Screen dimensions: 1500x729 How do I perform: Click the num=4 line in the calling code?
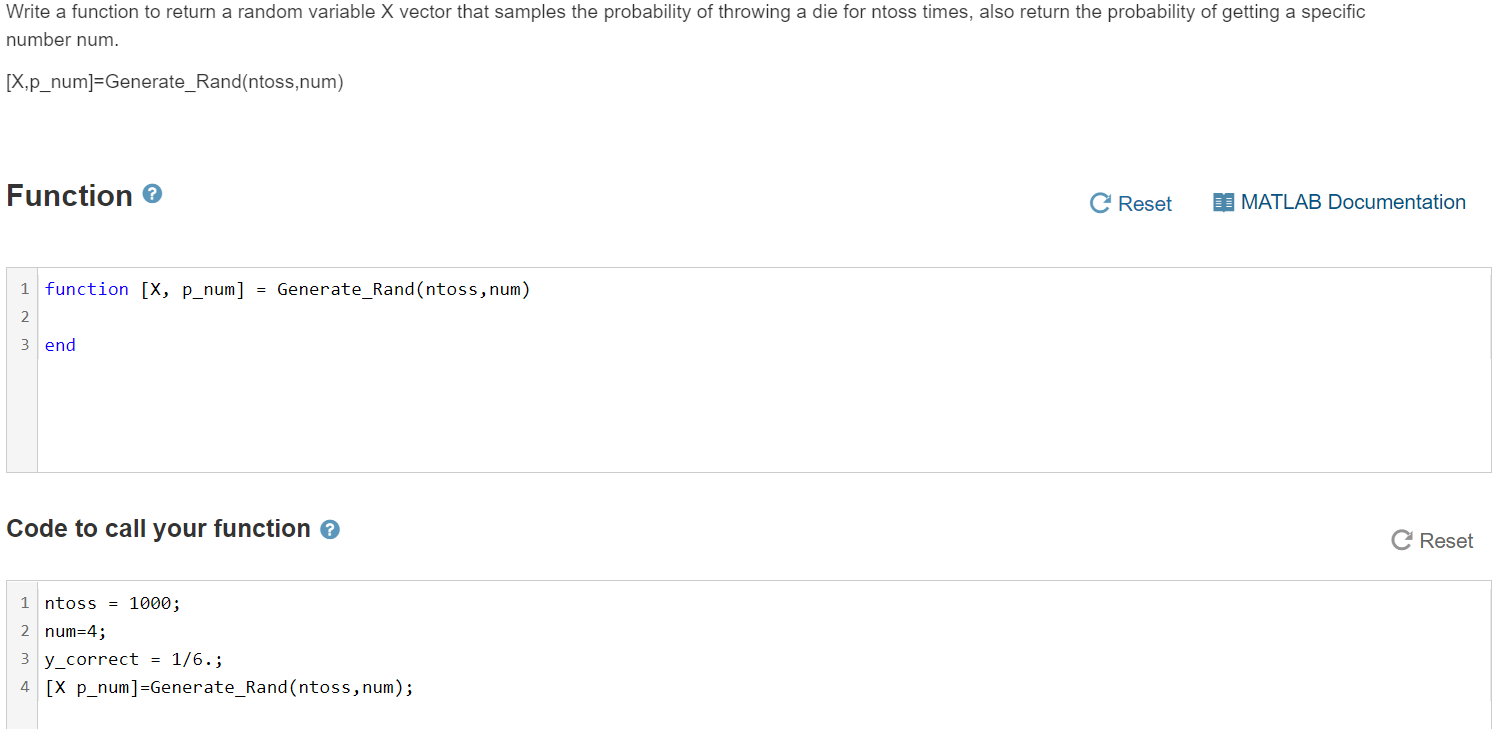pos(77,630)
